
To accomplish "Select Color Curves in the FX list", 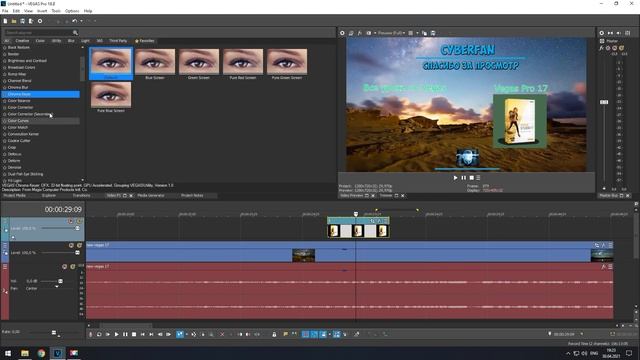I will (x=41, y=121).
